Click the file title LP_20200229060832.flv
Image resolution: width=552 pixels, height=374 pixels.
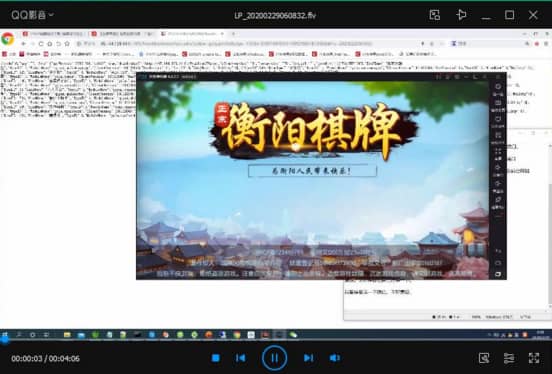275,15
